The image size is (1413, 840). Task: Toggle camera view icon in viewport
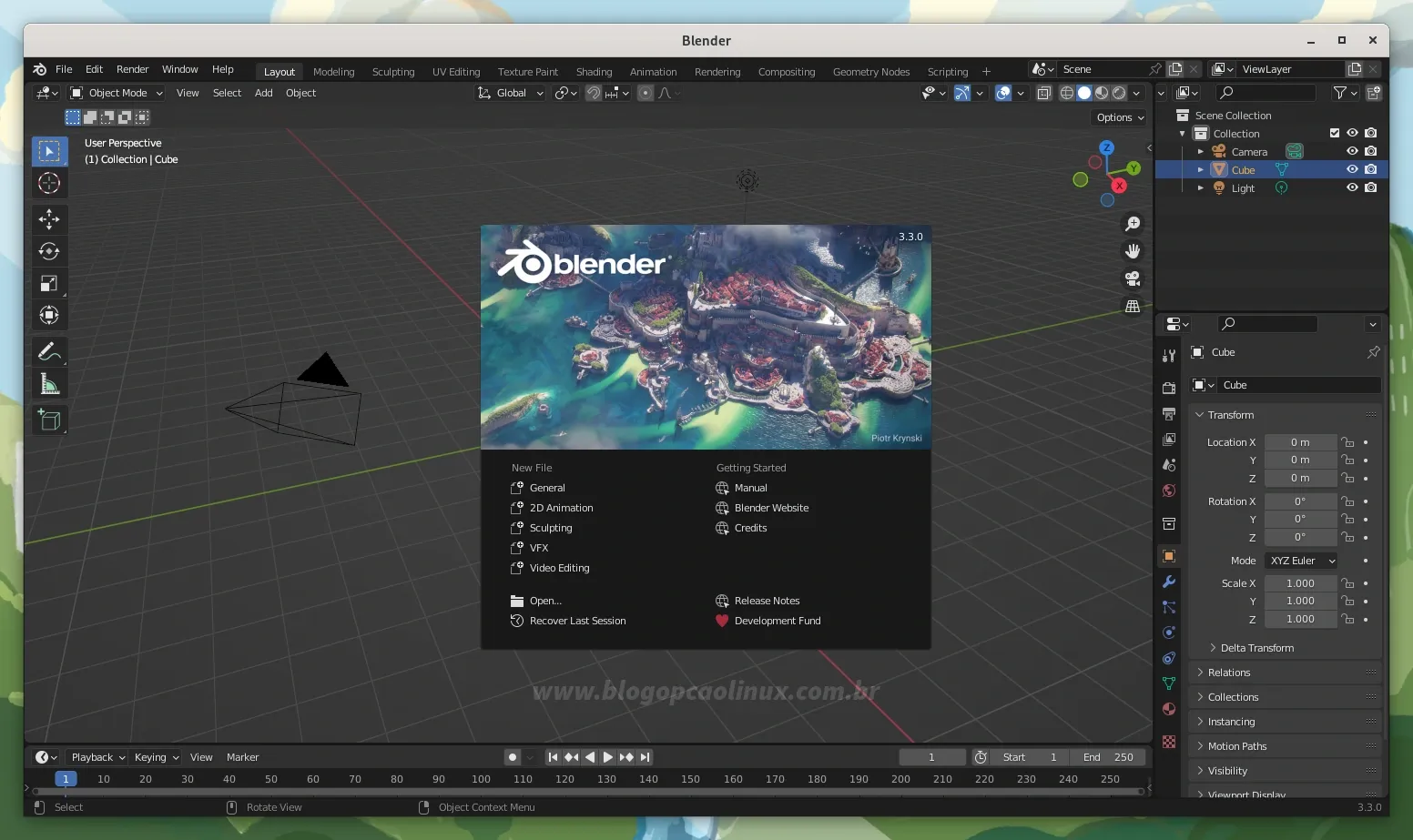pos(1133,278)
